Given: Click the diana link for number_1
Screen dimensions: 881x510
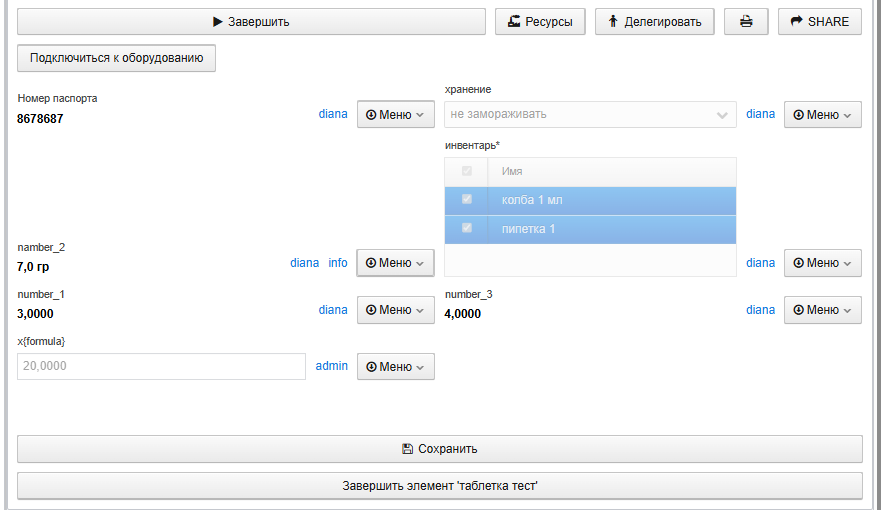Looking at the screenshot, I should pyautogui.click(x=333, y=310).
